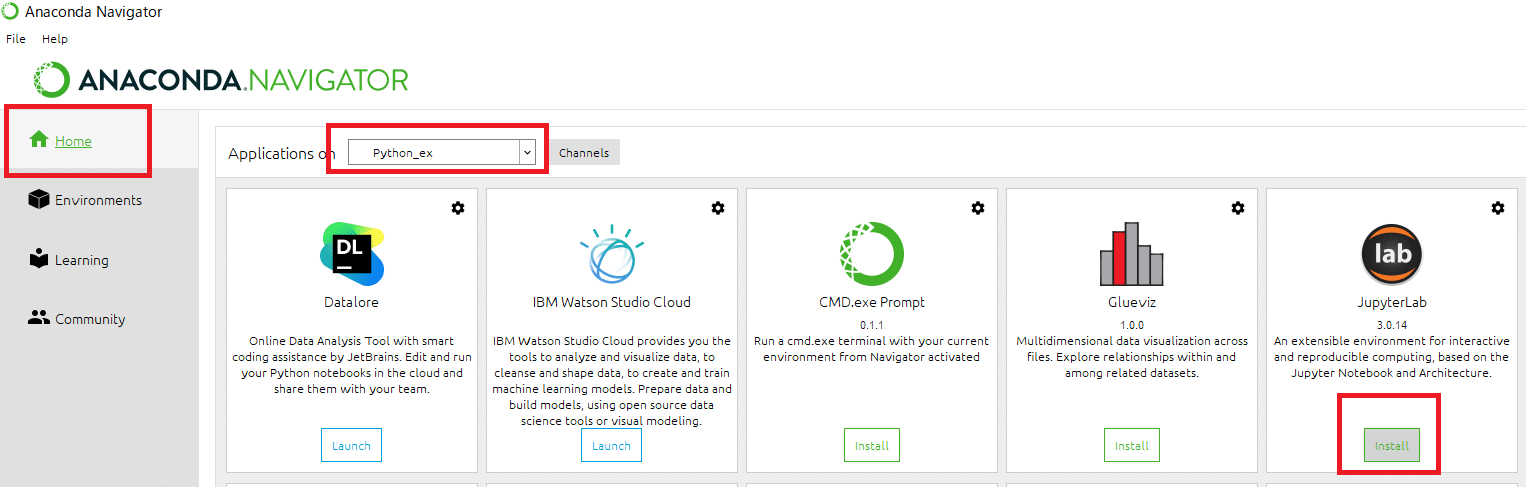Launch Datalore with its Launch button

point(351,445)
